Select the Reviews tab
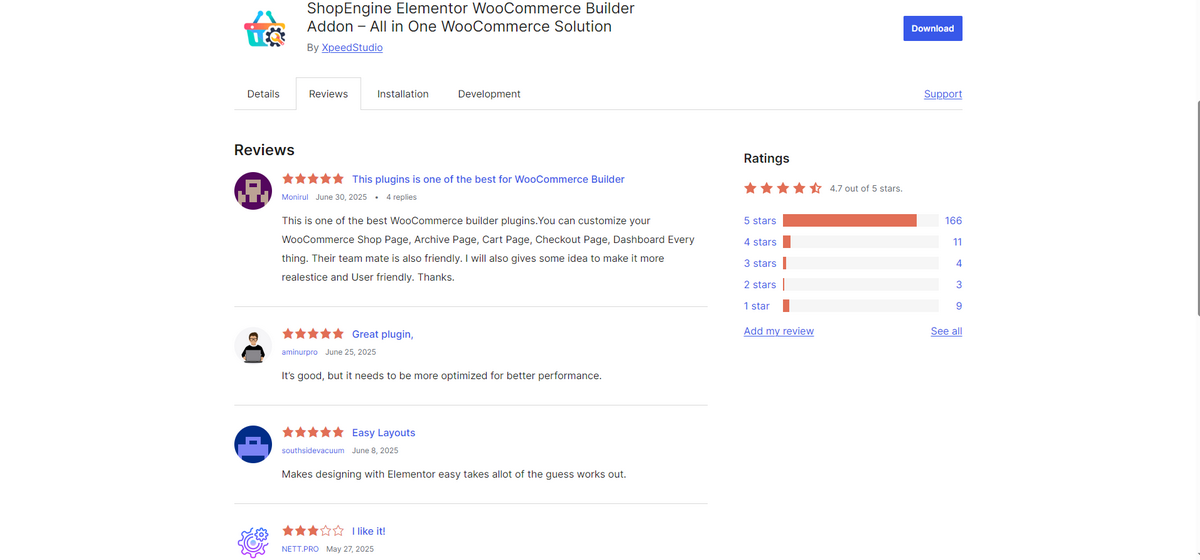 (x=328, y=94)
